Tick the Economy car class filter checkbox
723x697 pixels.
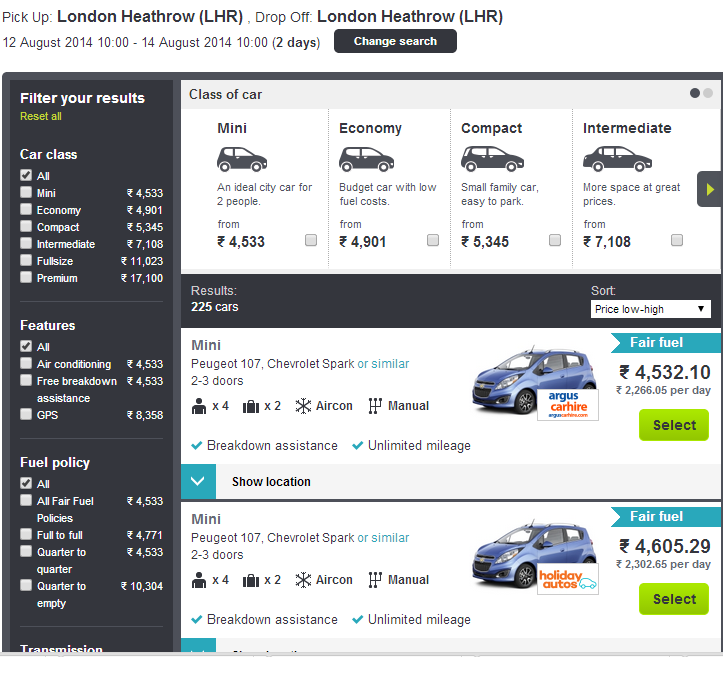click(26, 210)
